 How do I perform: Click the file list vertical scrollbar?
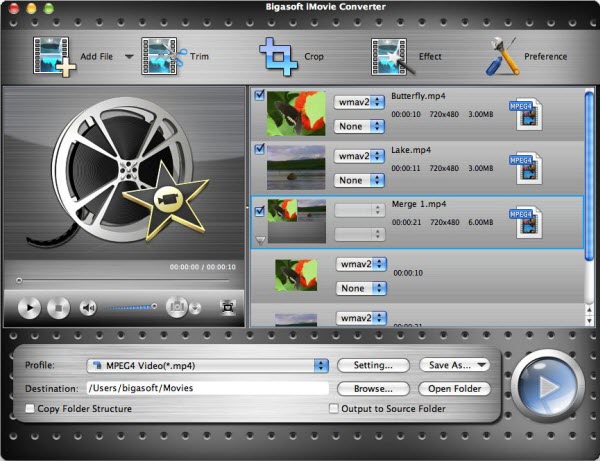tap(589, 176)
